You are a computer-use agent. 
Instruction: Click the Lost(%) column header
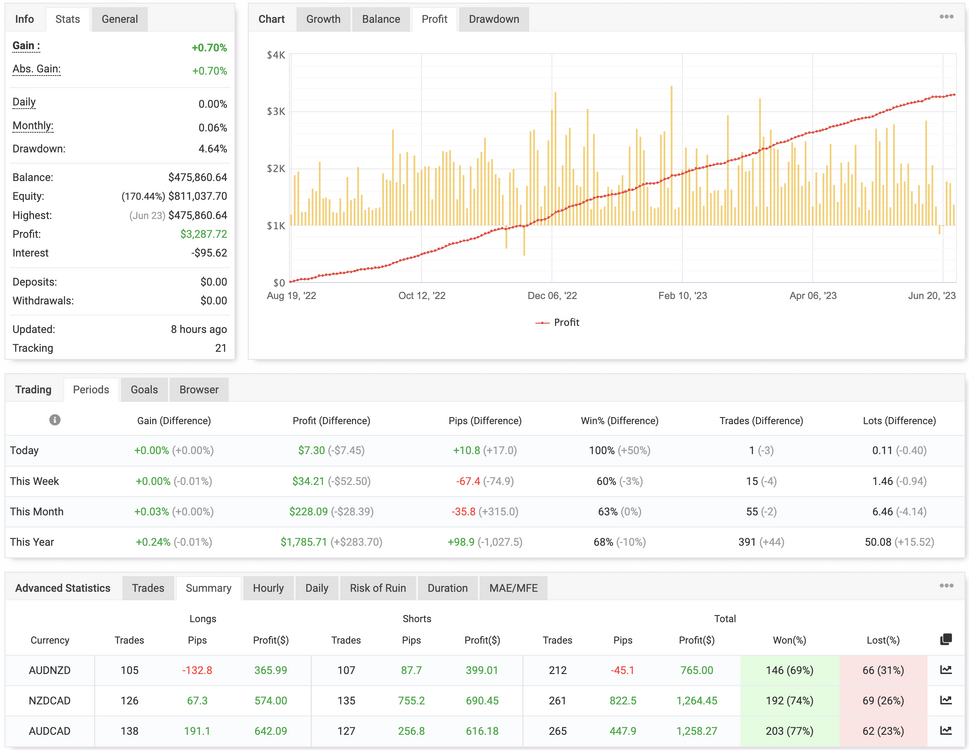pyautogui.click(x=882, y=640)
